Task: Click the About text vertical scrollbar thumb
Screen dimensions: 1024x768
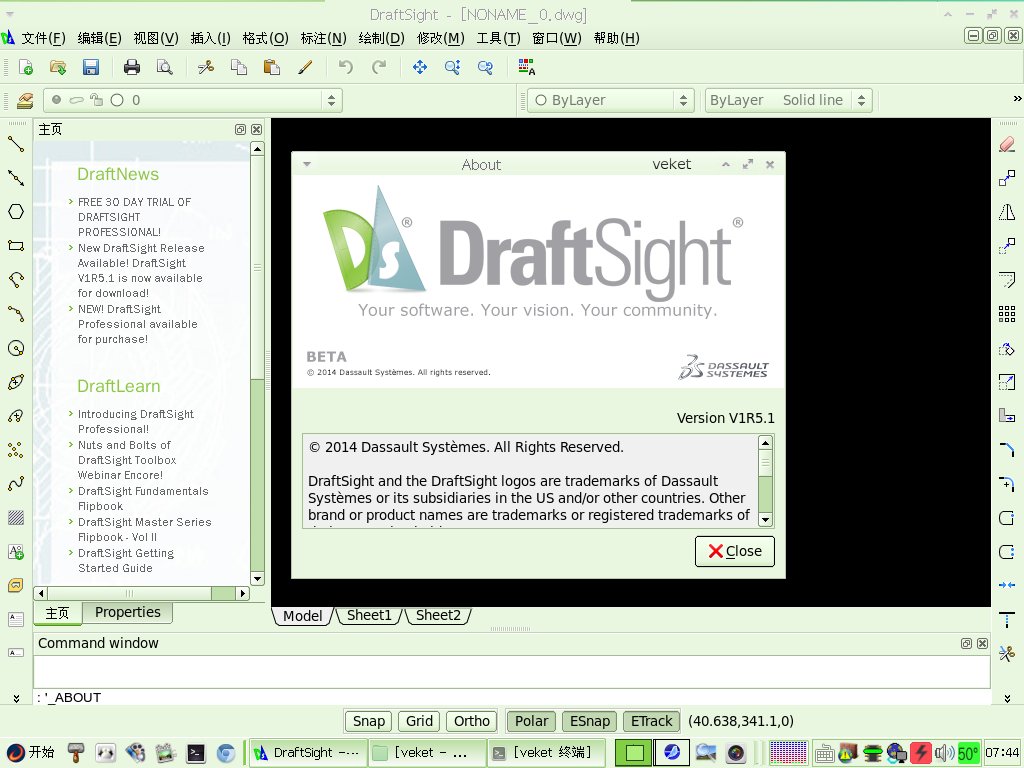Action: (765, 464)
